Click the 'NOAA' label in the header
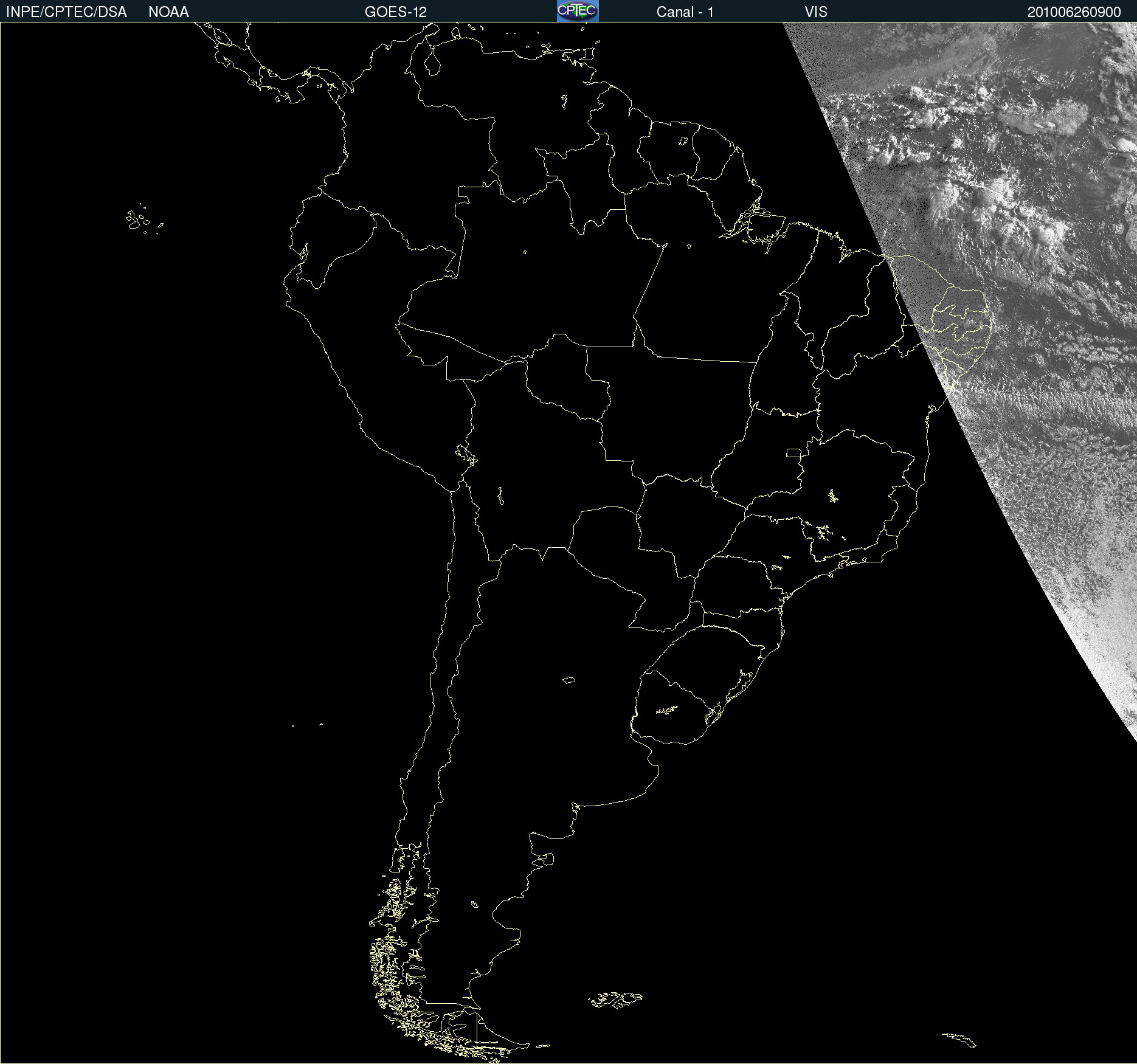The height and width of the screenshot is (1064, 1137). point(168,12)
